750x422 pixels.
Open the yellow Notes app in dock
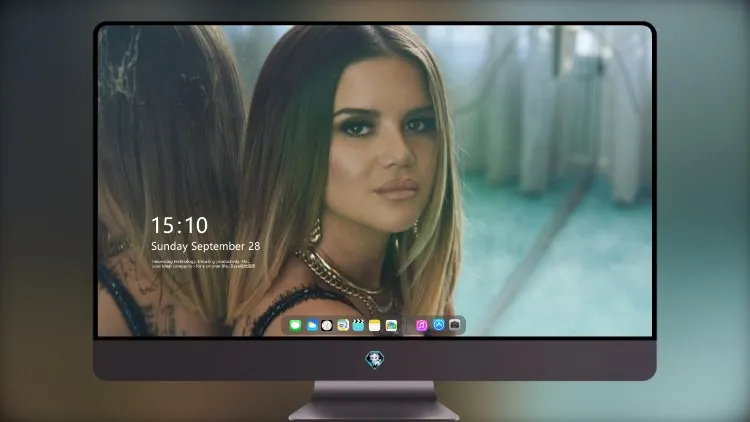coord(375,326)
